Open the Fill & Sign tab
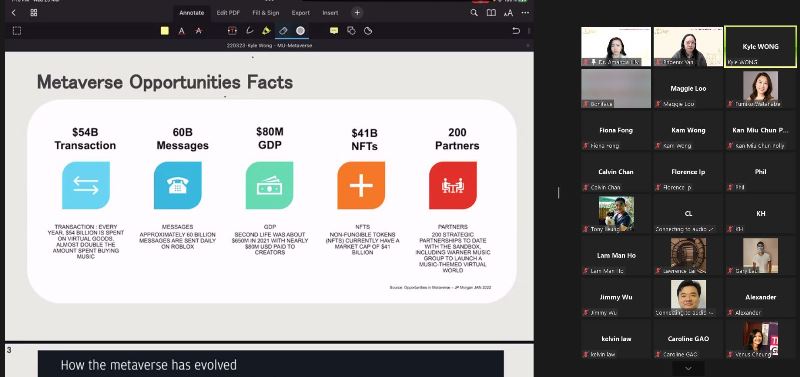The image size is (800, 377). 266,13
